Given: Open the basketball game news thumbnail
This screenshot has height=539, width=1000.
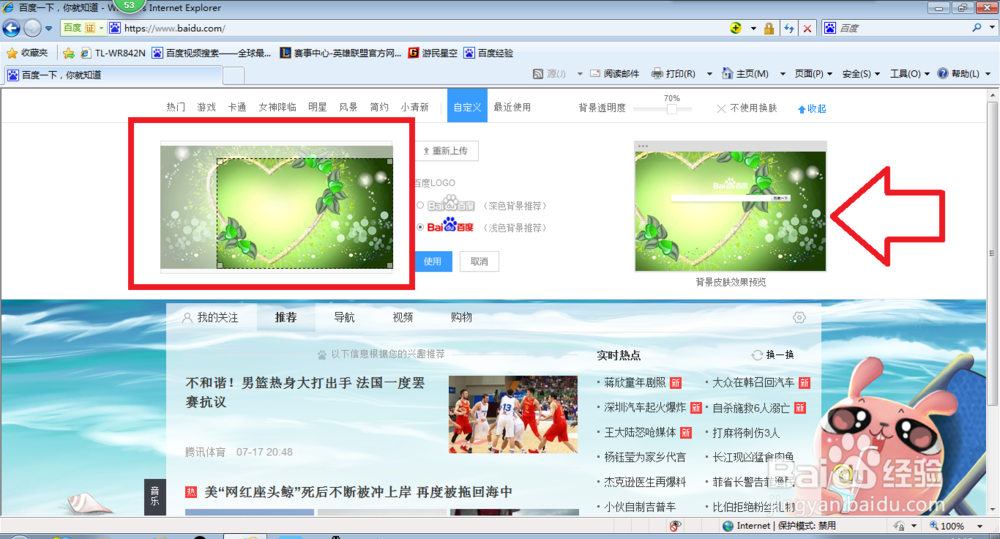Looking at the screenshot, I should tap(513, 414).
